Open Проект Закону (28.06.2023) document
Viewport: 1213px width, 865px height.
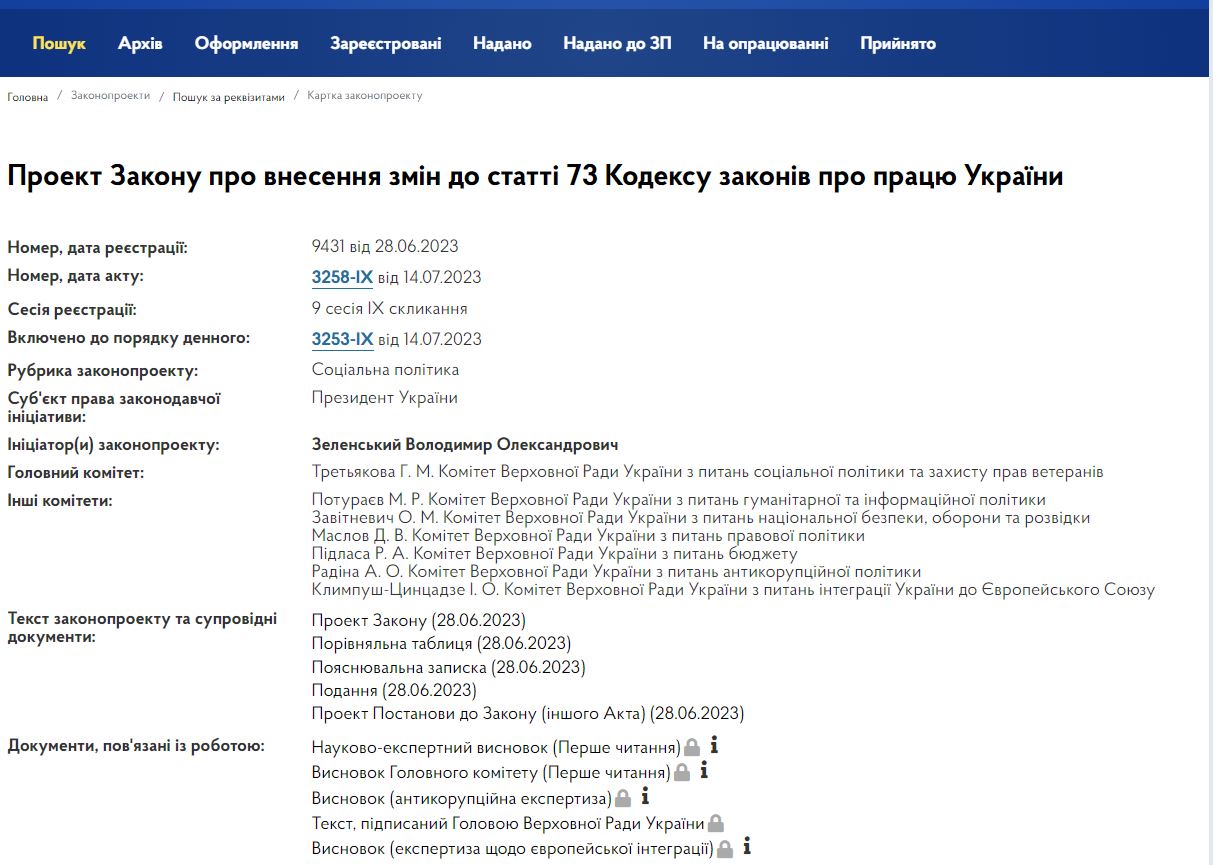418,620
